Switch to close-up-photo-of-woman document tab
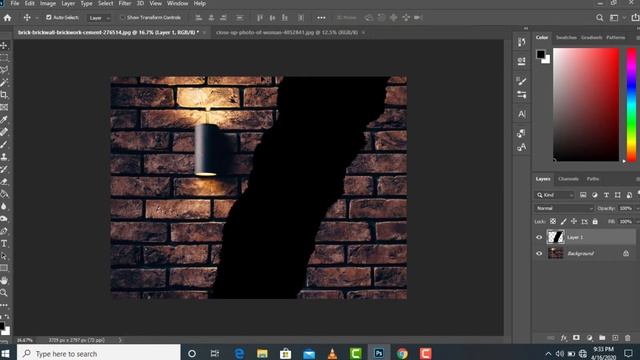Image resolution: width=640 pixels, height=360 pixels. [287, 32]
